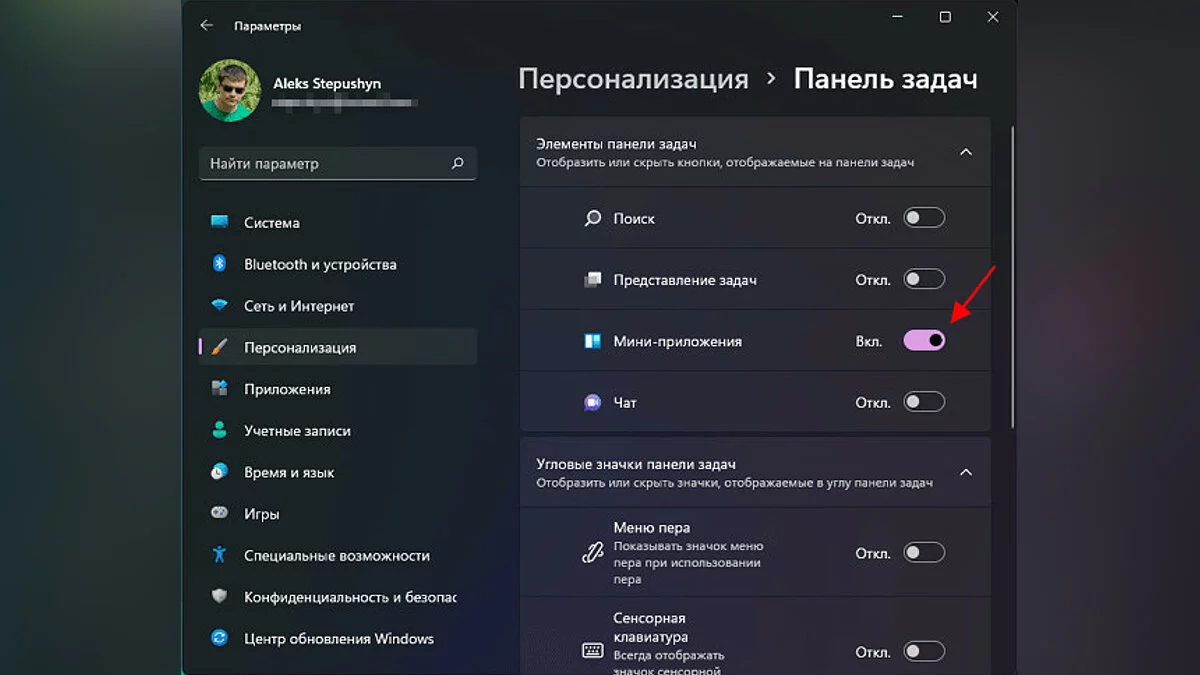Enable the Сенсорная клавиатура toggle
Image resolution: width=1200 pixels, height=675 pixels.
point(924,652)
